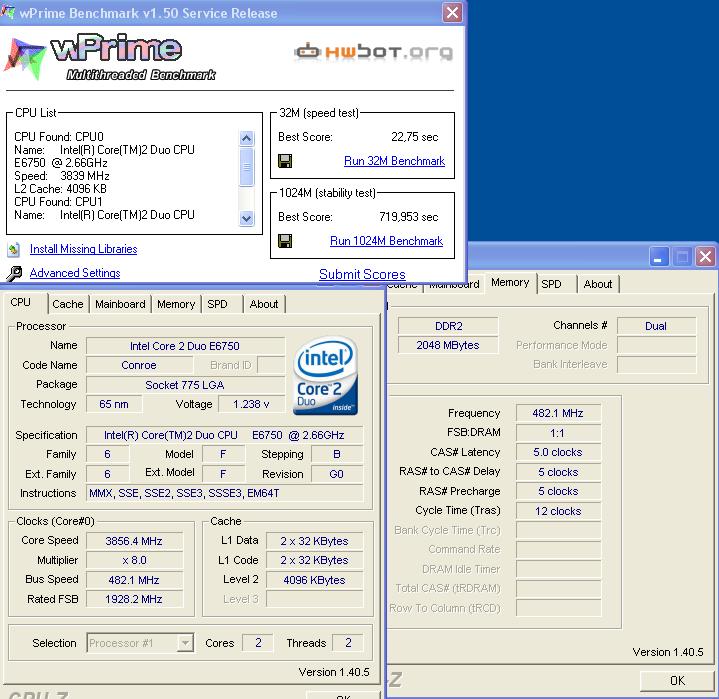Click the save icon for 1024M score

(x=285, y=241)
